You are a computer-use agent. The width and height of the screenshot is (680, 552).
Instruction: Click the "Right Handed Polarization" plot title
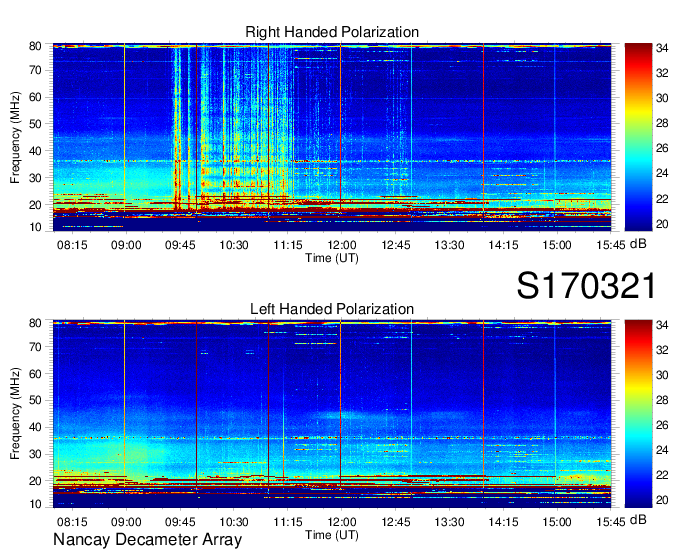pyautogui.click(x=332, y=32)
